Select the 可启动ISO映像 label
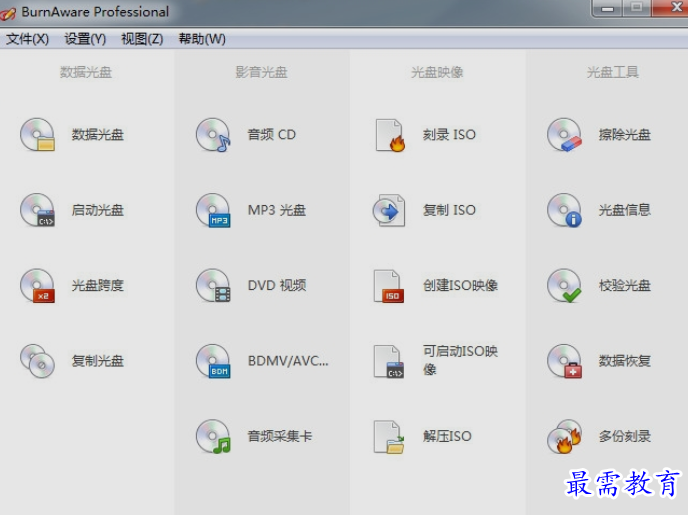688x515 pixels. pos(460,360)
